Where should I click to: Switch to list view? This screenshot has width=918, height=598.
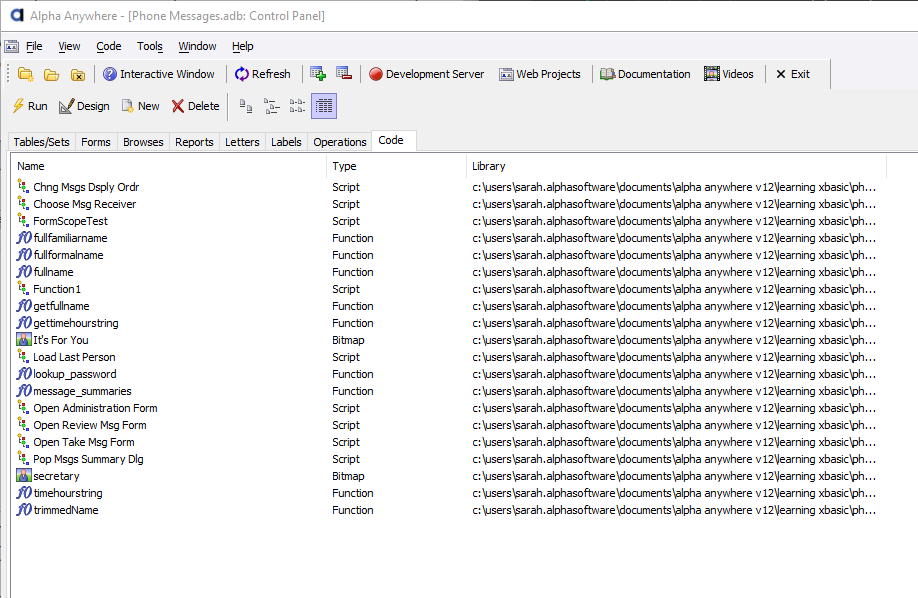click(297, 107)
